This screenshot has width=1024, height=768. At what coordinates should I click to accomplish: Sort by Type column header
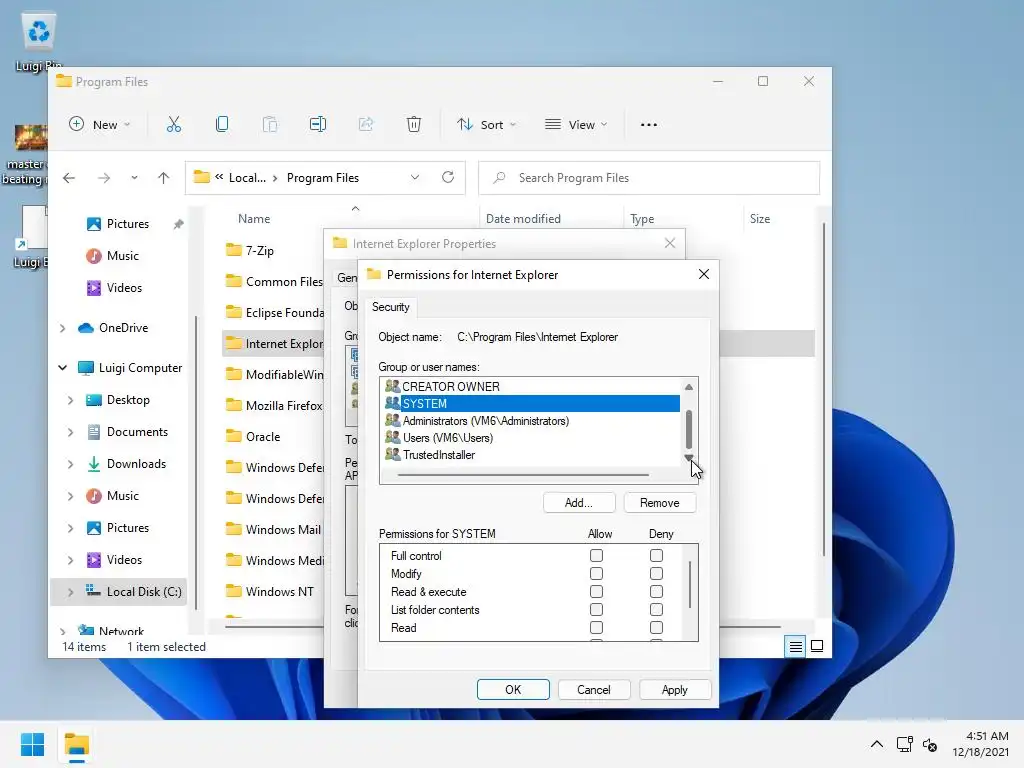[642, 219]
